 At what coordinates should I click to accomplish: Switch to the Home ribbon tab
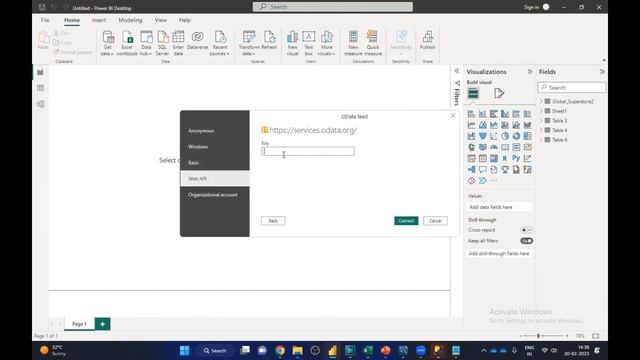[72, 20]
